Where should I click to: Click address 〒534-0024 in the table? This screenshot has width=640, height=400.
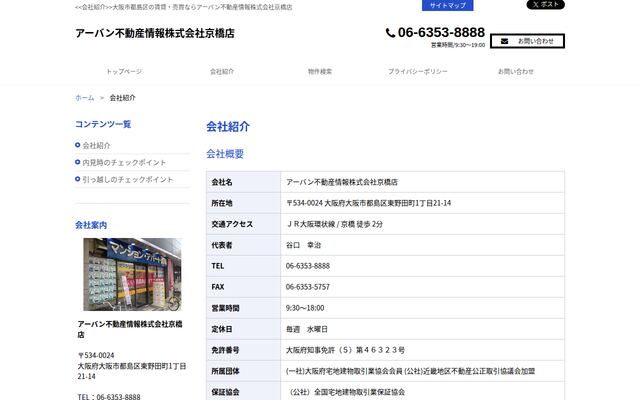[x=369, y=203]
